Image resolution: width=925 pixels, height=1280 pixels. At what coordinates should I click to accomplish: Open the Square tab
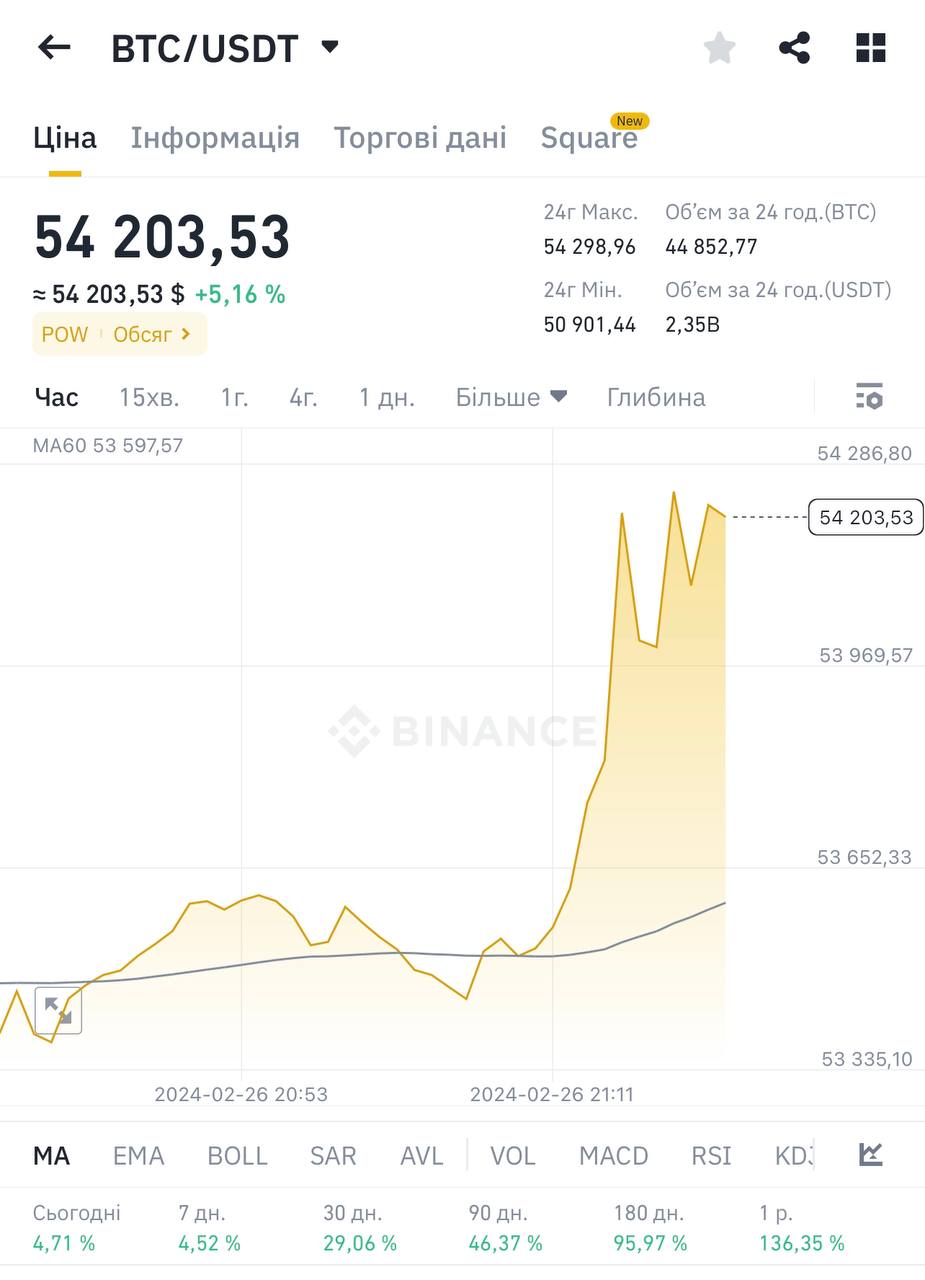(x=588, y=138)
